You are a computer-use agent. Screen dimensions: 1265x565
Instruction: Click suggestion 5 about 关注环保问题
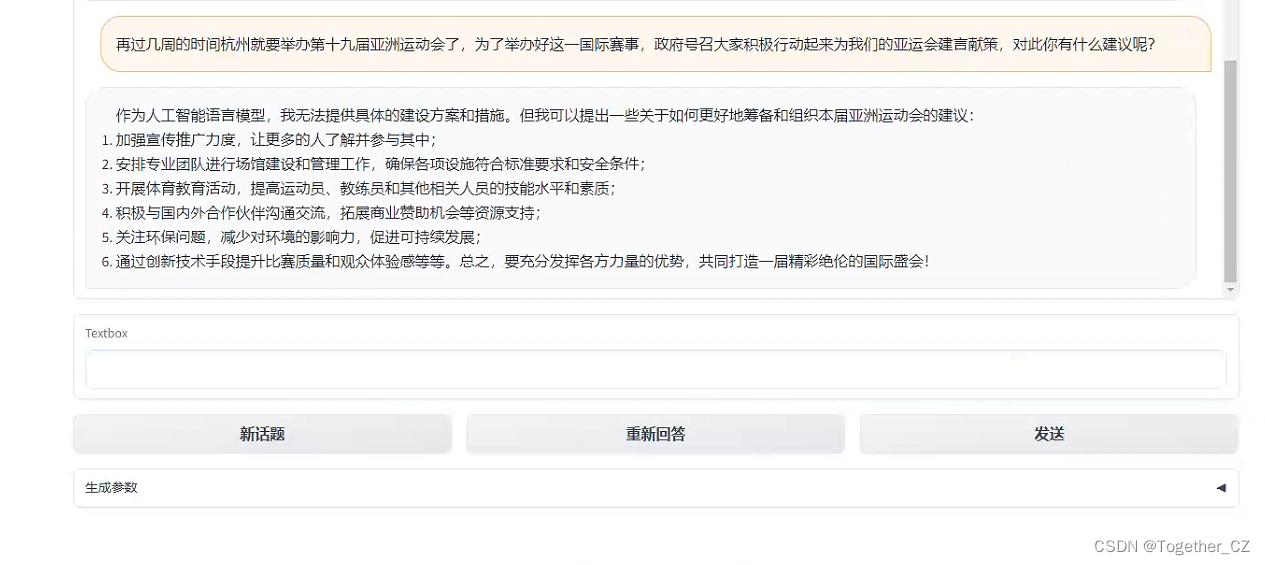291,237
